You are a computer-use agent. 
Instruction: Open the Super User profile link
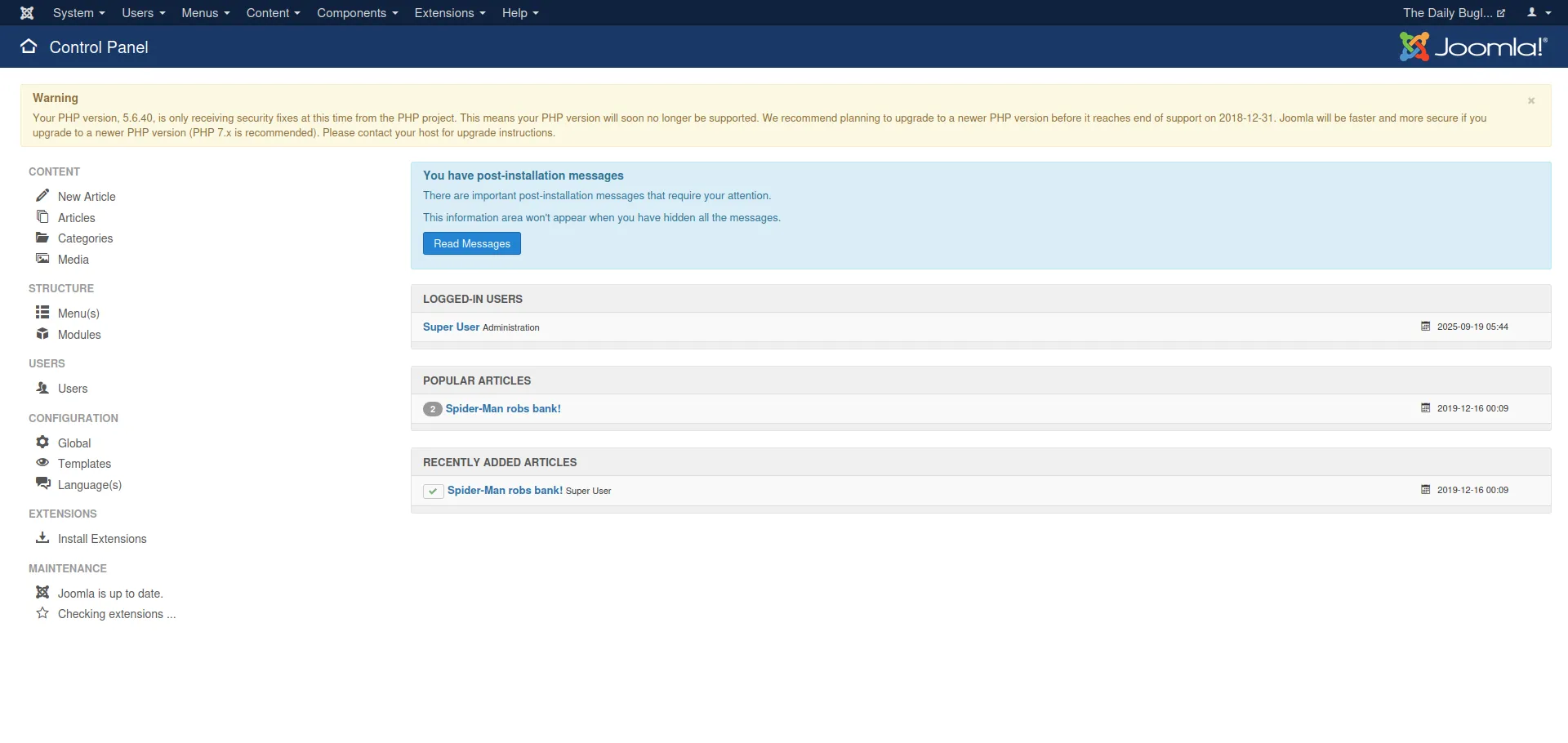click(x=451, y=327)
